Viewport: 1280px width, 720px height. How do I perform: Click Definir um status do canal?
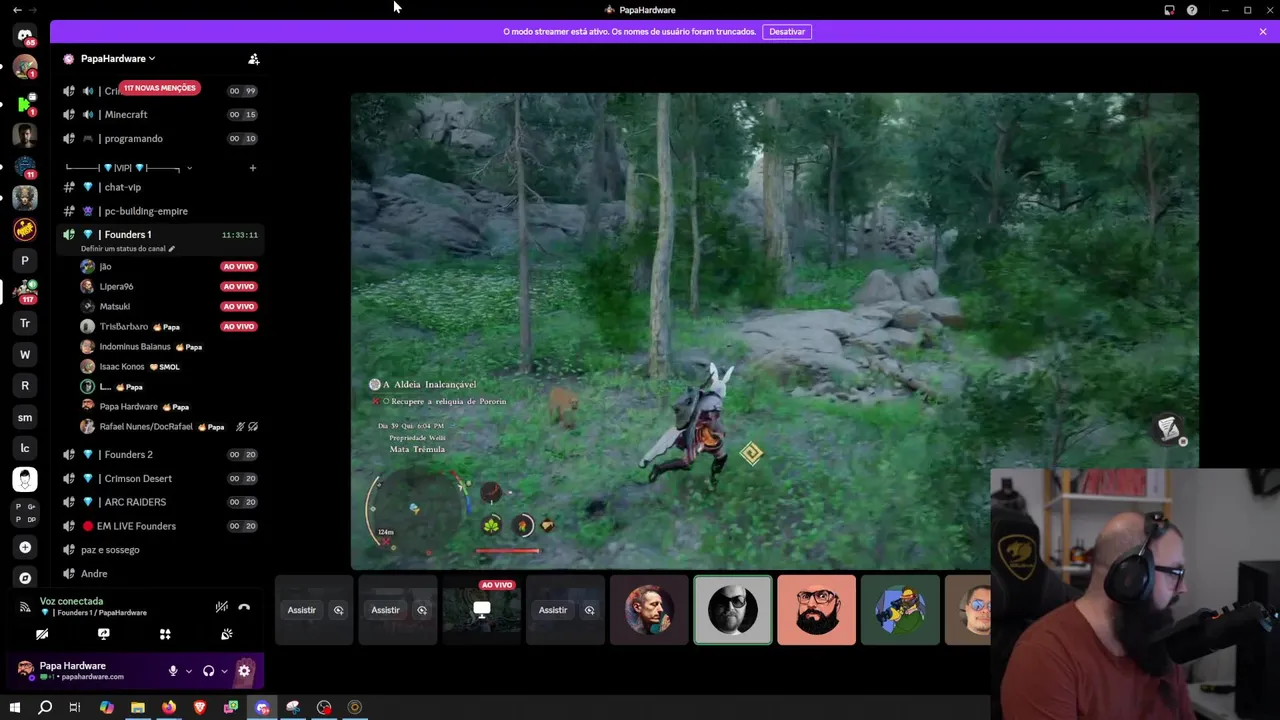tap(127, 249)
